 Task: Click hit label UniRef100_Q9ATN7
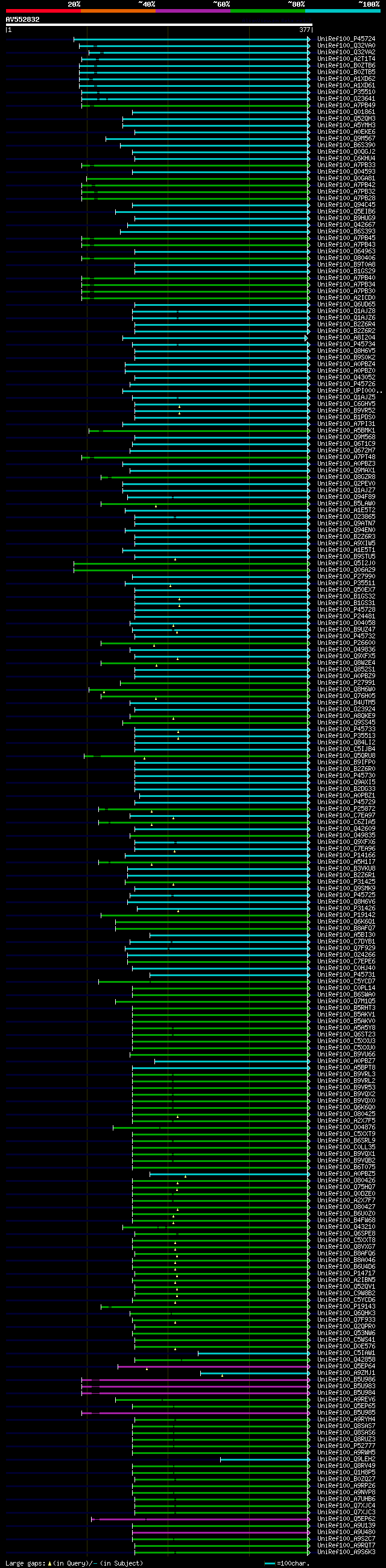[346, 524]
